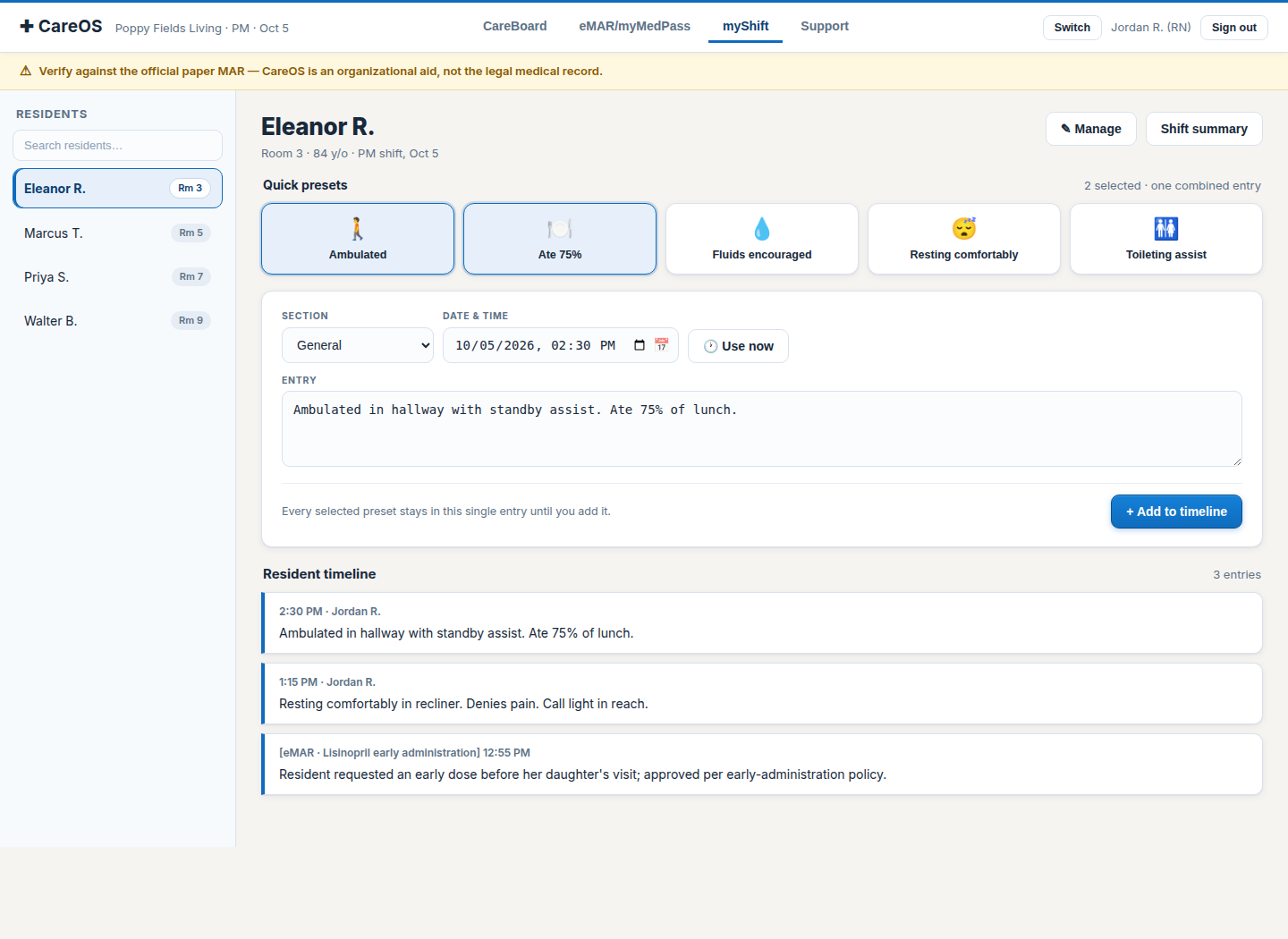
Task: Click the walking person icon on Ambulated preset
Action: 358,229
